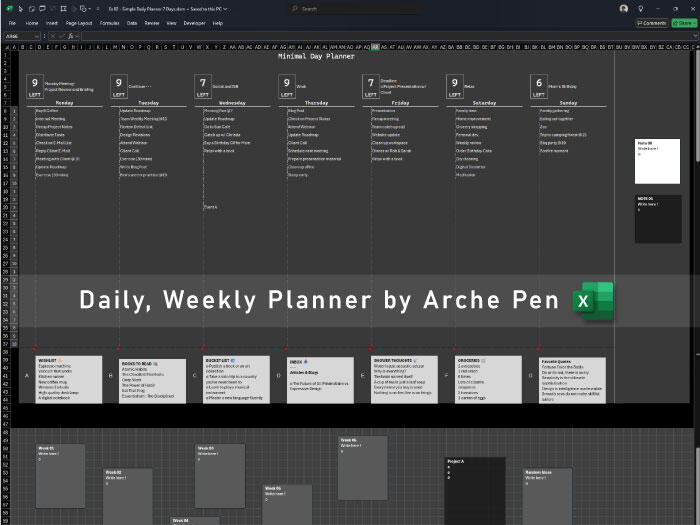The width and height of the screenshot is (700, 525).
Task: Click the search magnifier in title bar
Action: [x=296, y=8]
